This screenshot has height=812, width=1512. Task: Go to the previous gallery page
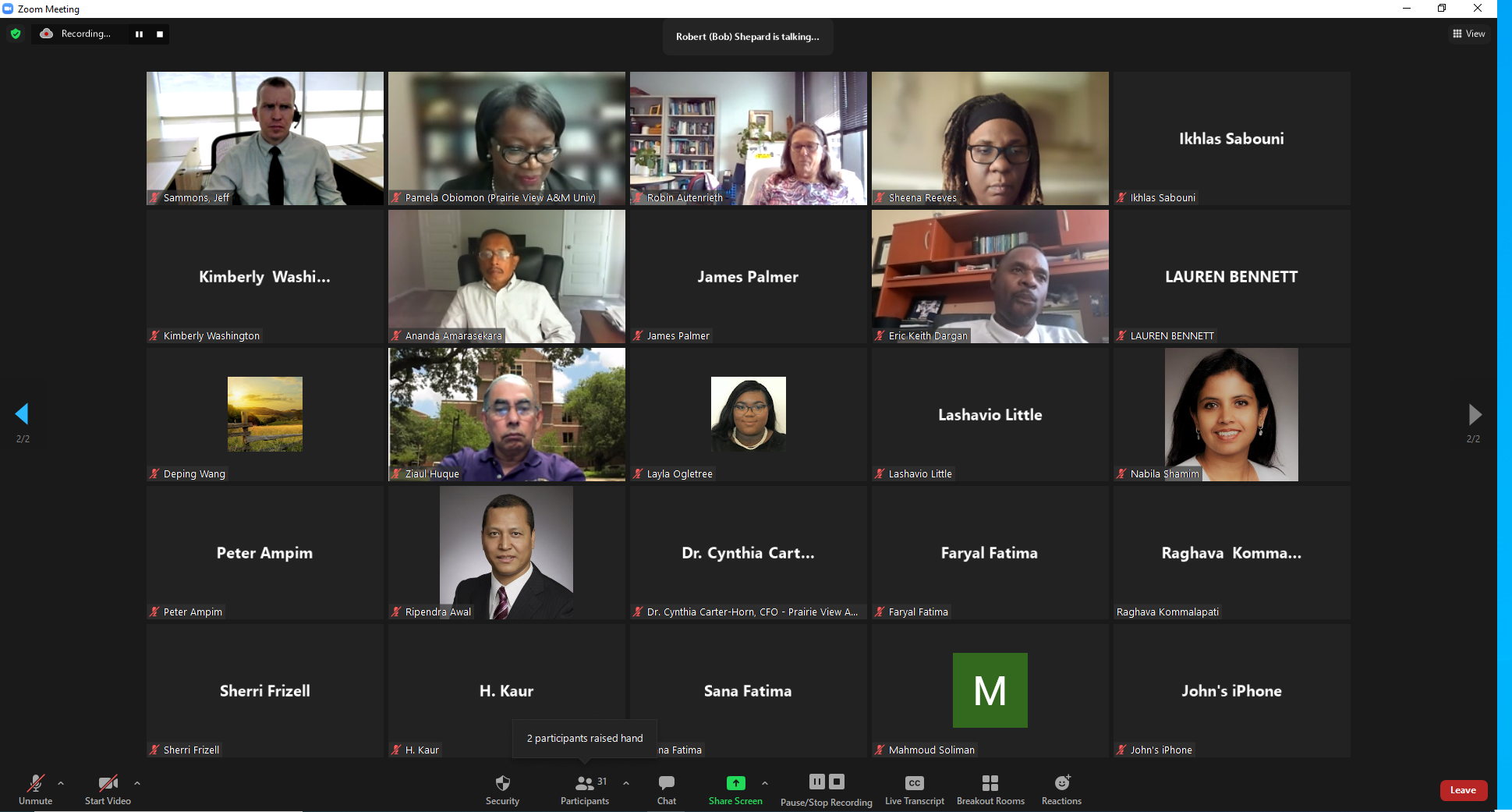pos(22,414)
